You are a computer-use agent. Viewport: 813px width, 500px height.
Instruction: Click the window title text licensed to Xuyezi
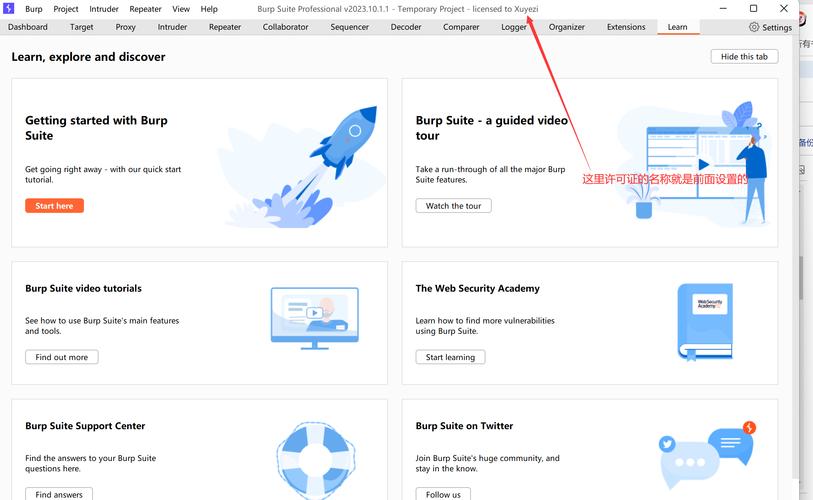tap(505, 9)
